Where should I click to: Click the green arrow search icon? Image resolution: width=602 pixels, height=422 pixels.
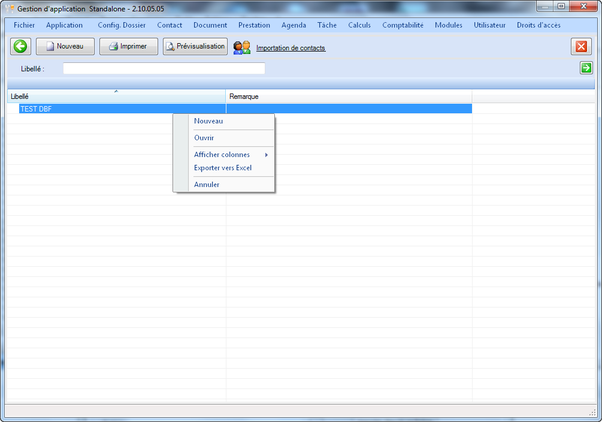point(586,68)
